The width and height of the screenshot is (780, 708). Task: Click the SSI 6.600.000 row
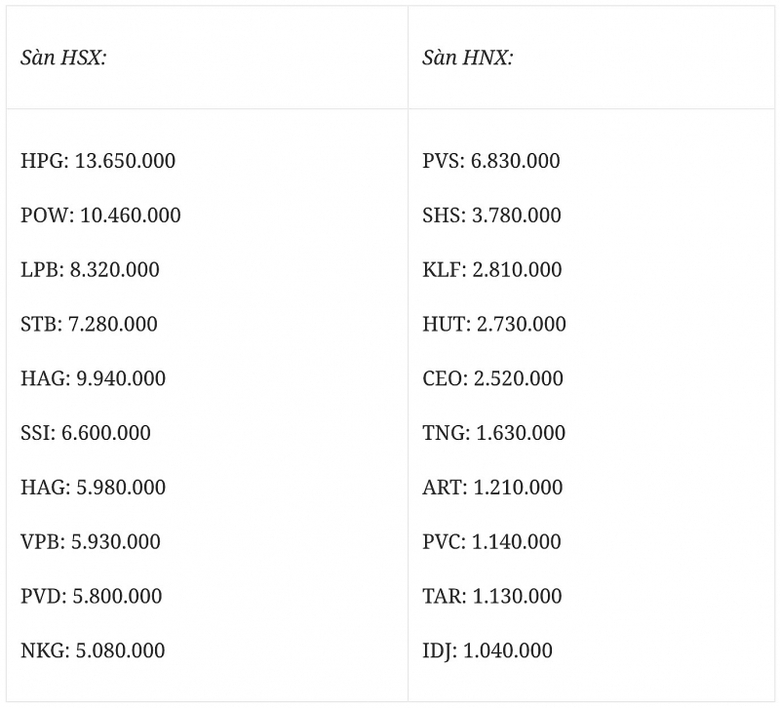tap(86, 433)
